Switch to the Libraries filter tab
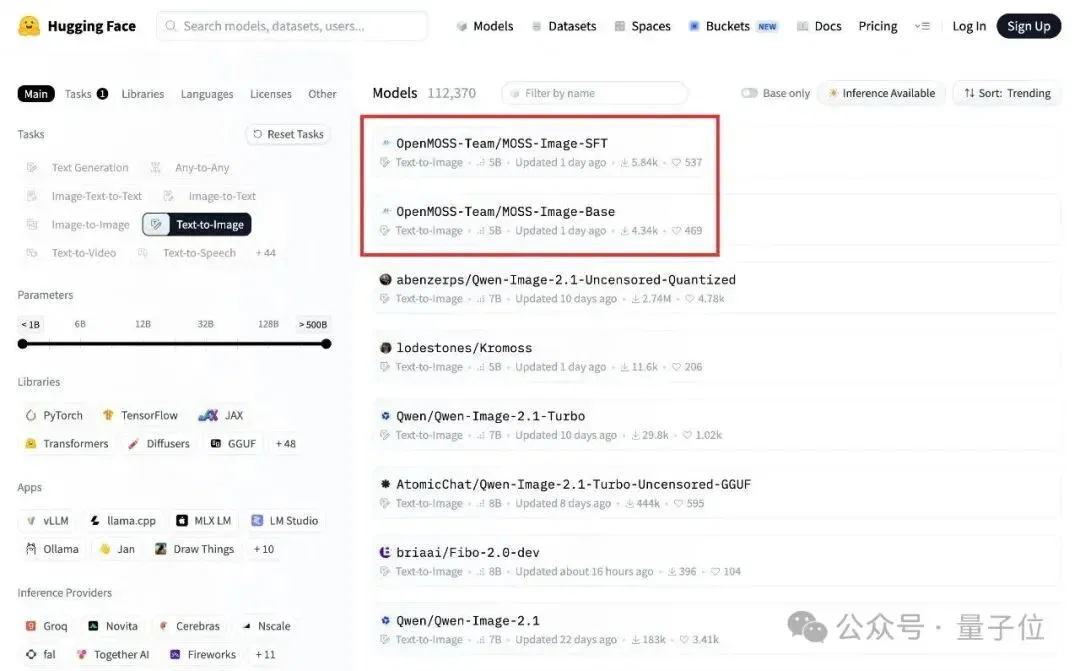Viewport: 1080px width, 671px height. 143,94
